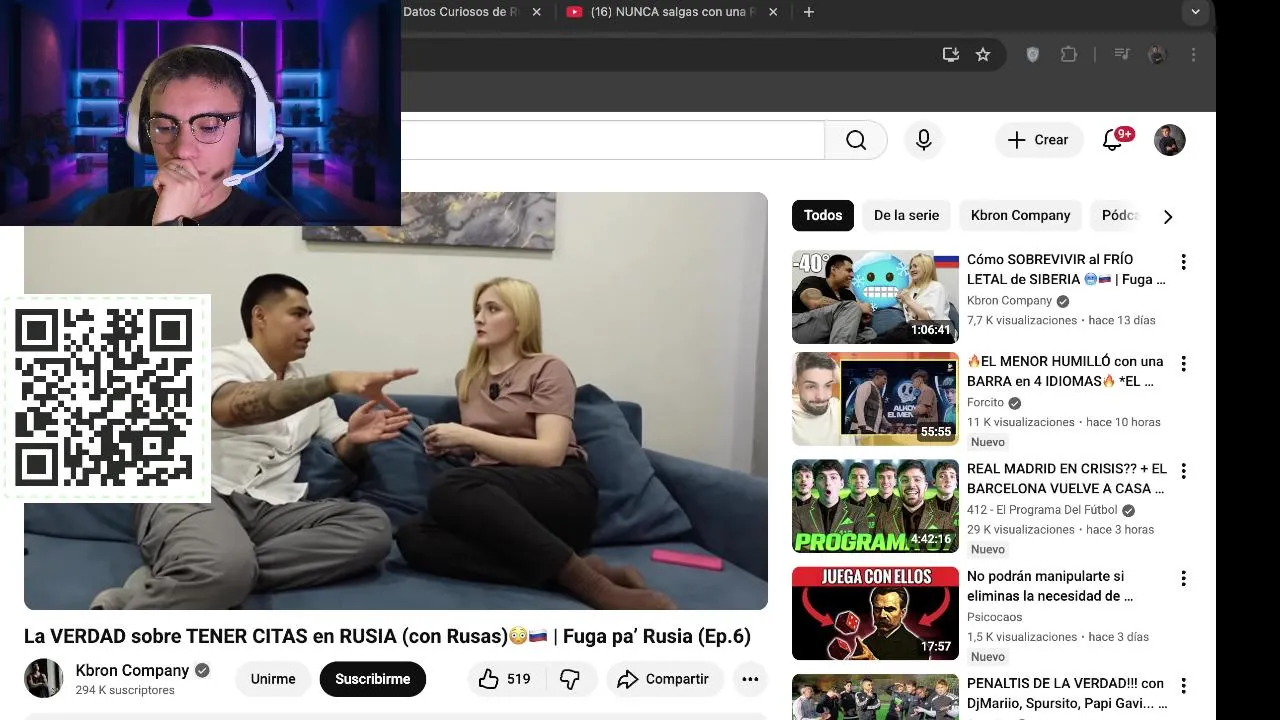1280x720 pixels.
Task: Open the Extensions puzzle icon
Action: (x=1069, y=55)
